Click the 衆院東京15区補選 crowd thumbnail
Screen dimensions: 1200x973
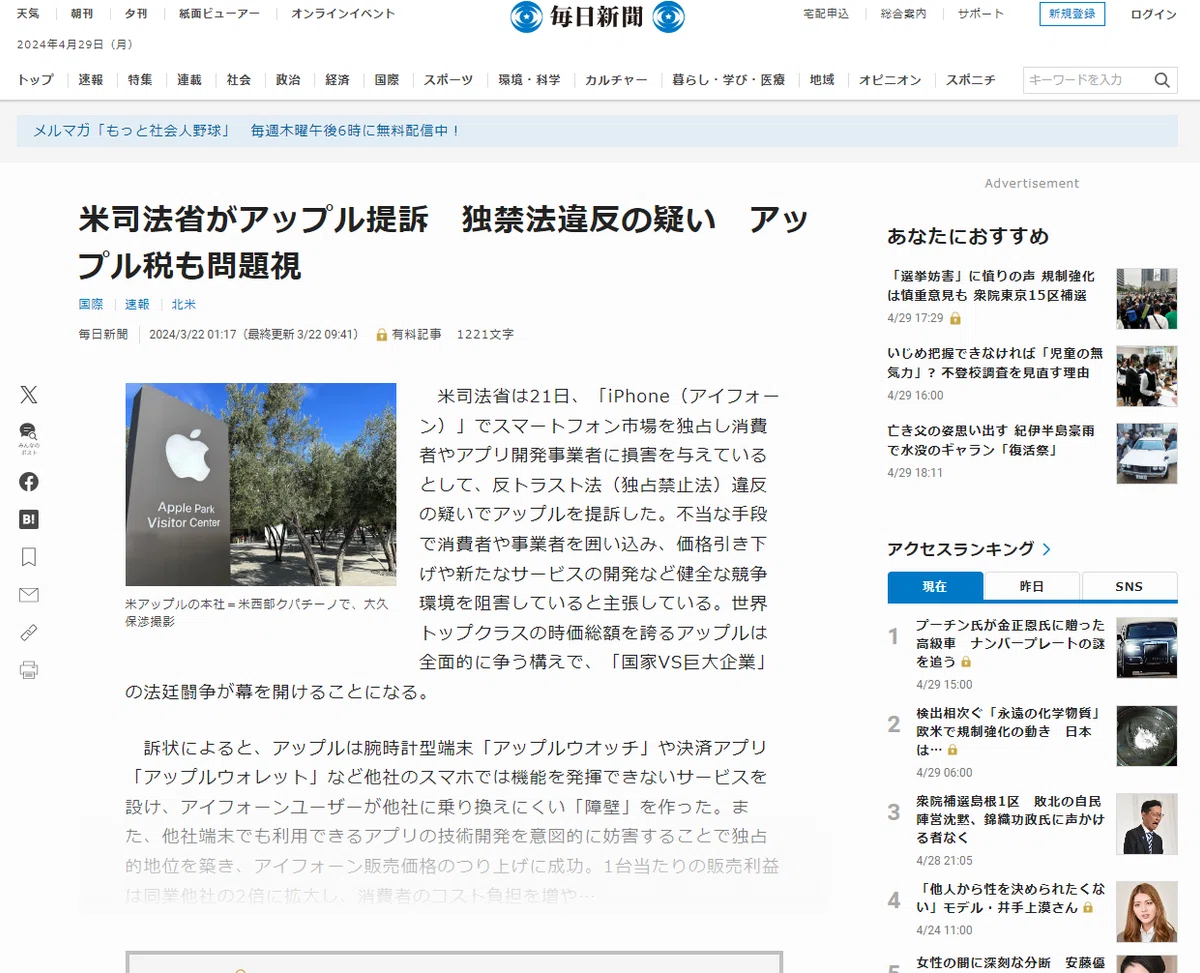pyautogui.click(x=1147, y=298)
